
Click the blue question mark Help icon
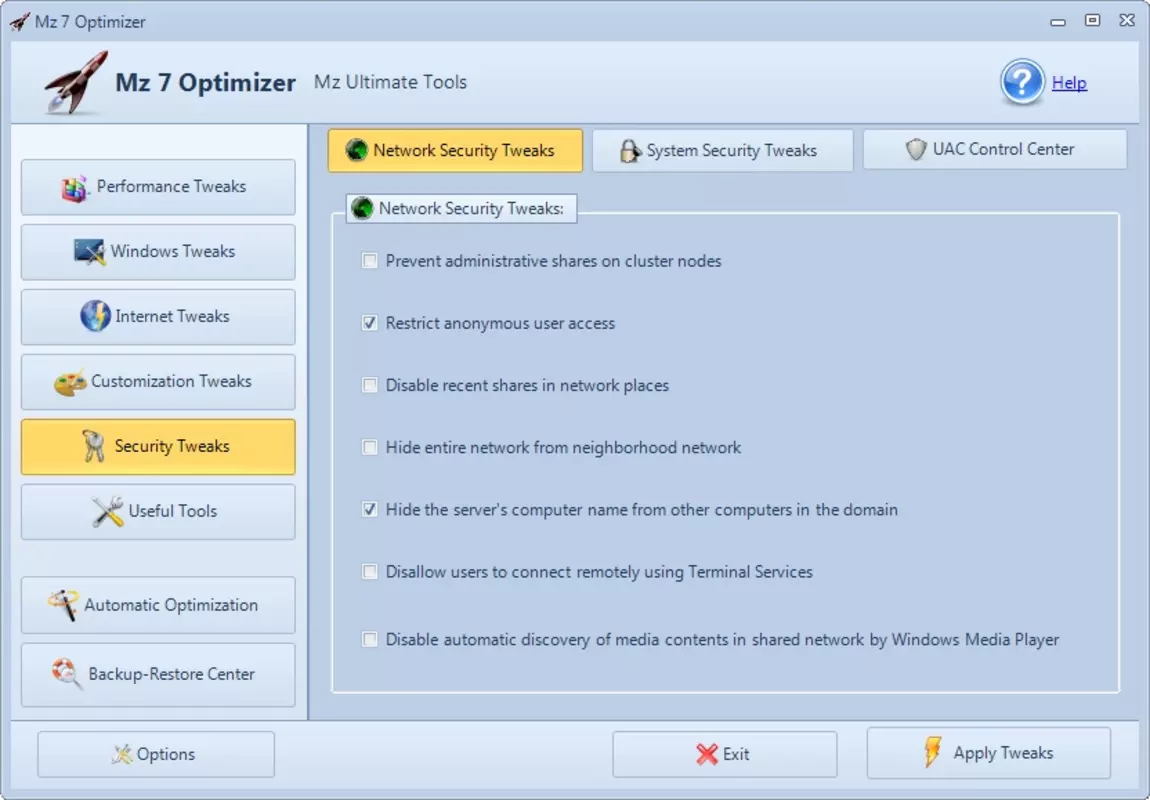[1022, 82]
